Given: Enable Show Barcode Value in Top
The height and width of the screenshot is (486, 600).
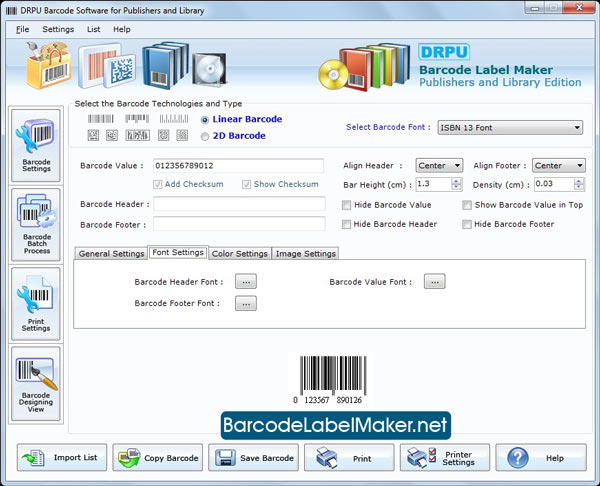Looking at the screenshot, I should tap(467, 205).
